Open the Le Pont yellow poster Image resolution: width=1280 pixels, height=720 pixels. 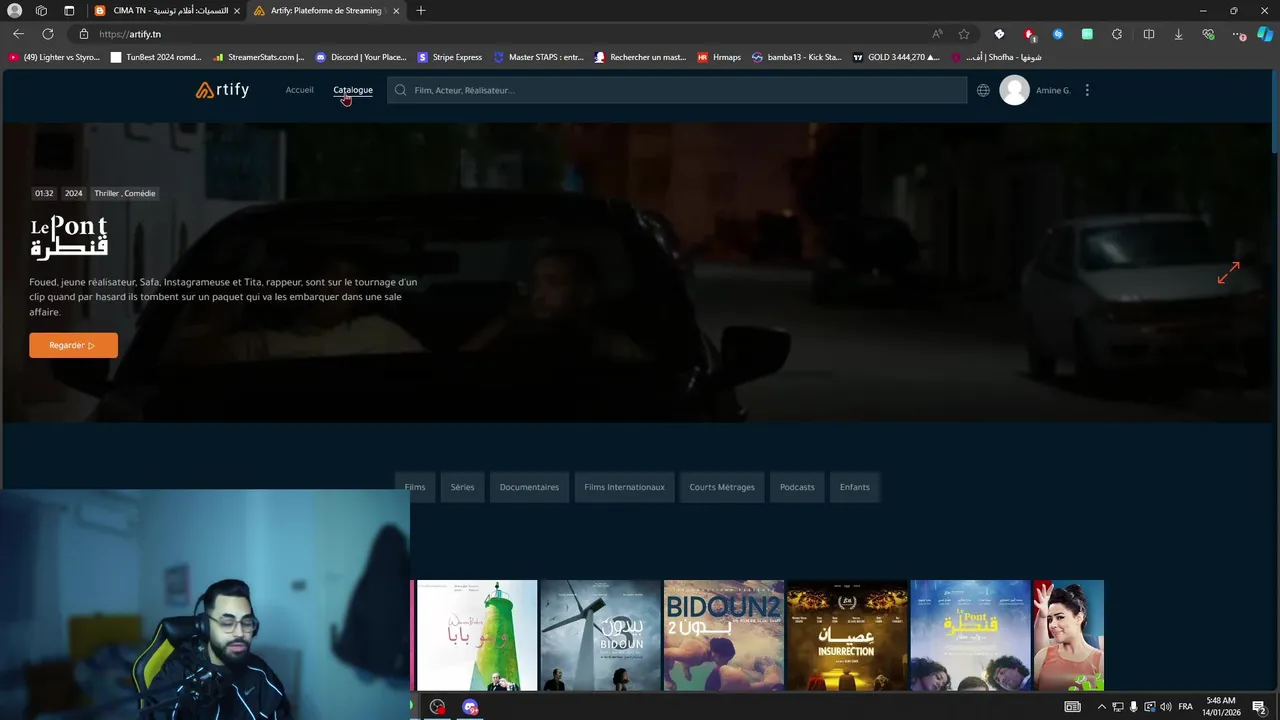970,635
